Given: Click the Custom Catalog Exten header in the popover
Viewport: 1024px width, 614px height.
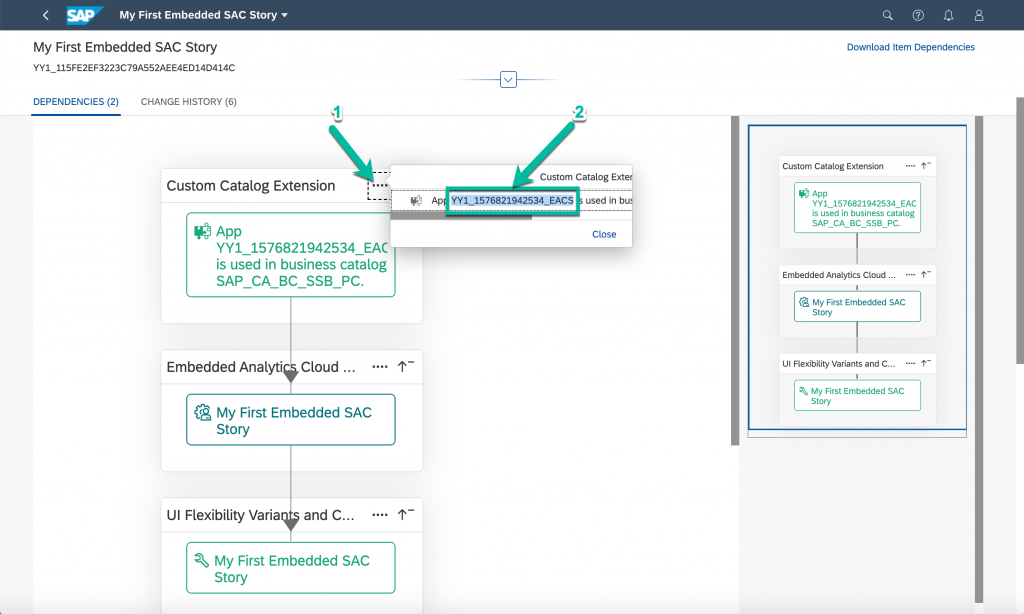Looking at the screenshot, I should pyautogui.click(x=586, y=177).
